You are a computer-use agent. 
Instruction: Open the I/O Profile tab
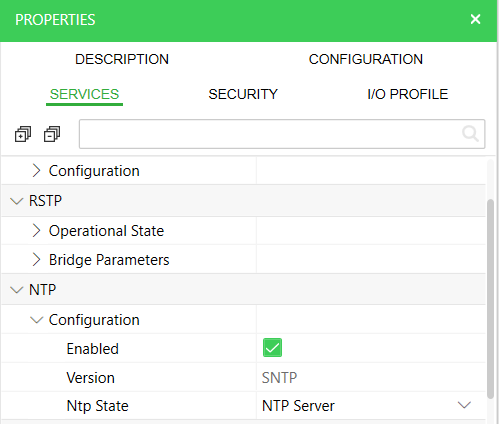407,94
